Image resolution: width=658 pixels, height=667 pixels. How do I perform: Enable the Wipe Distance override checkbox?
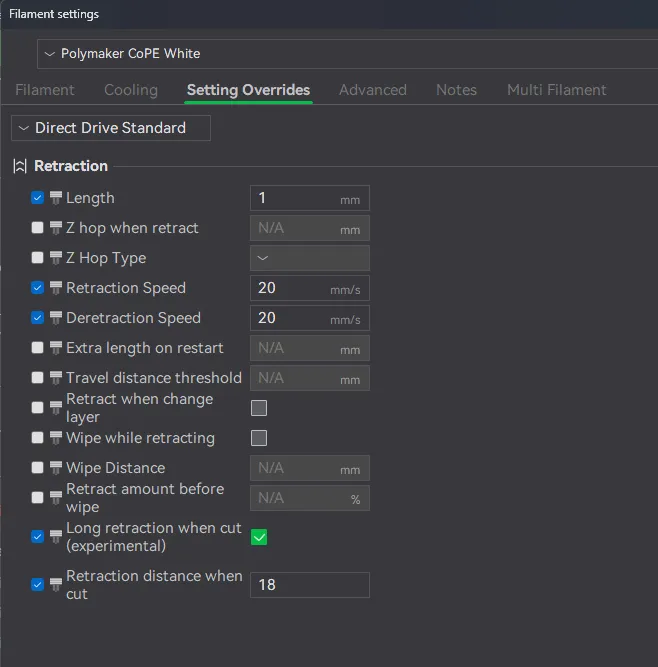point(37,468)
